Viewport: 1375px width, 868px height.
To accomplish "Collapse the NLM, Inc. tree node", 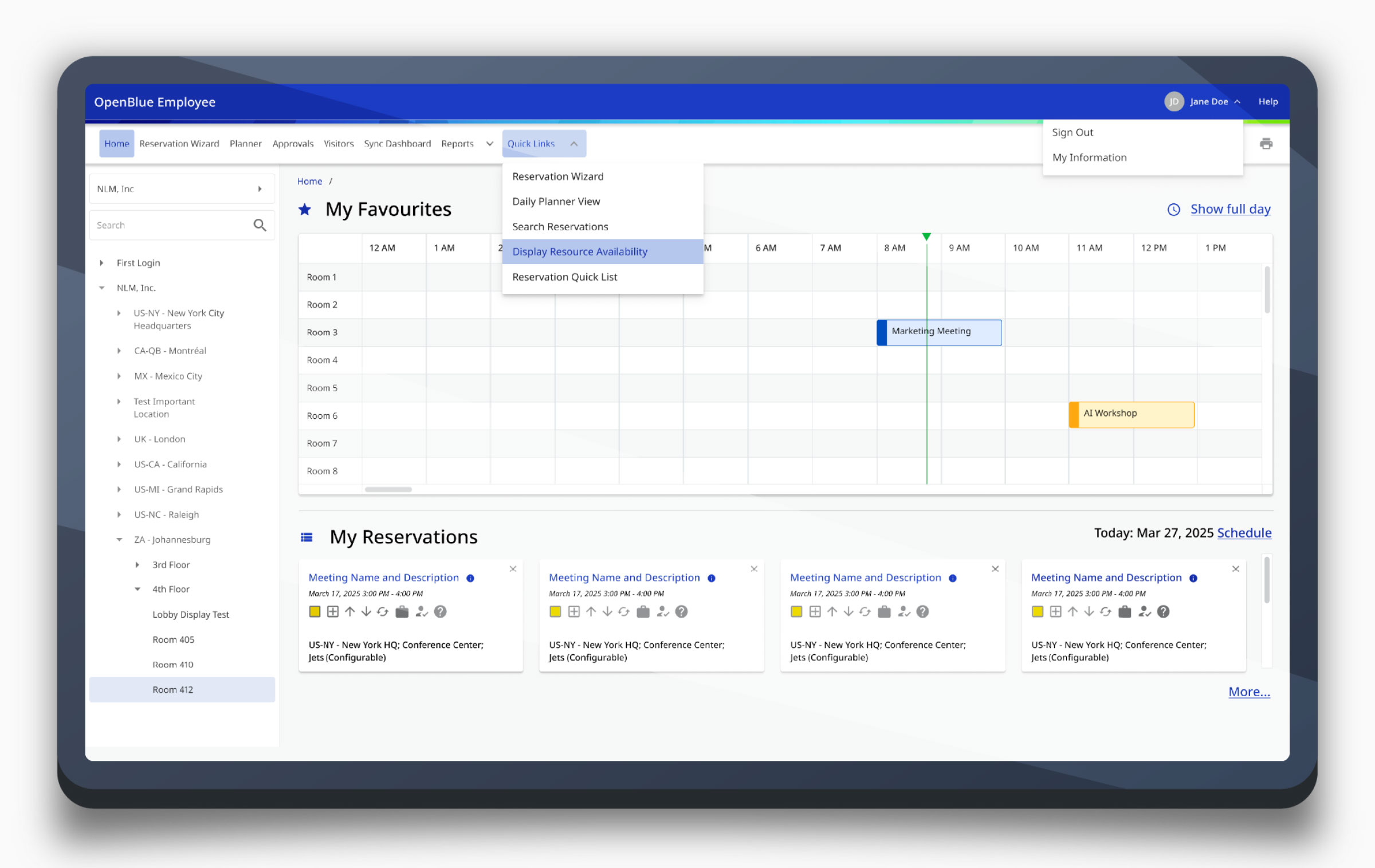I will click(101, 288).
